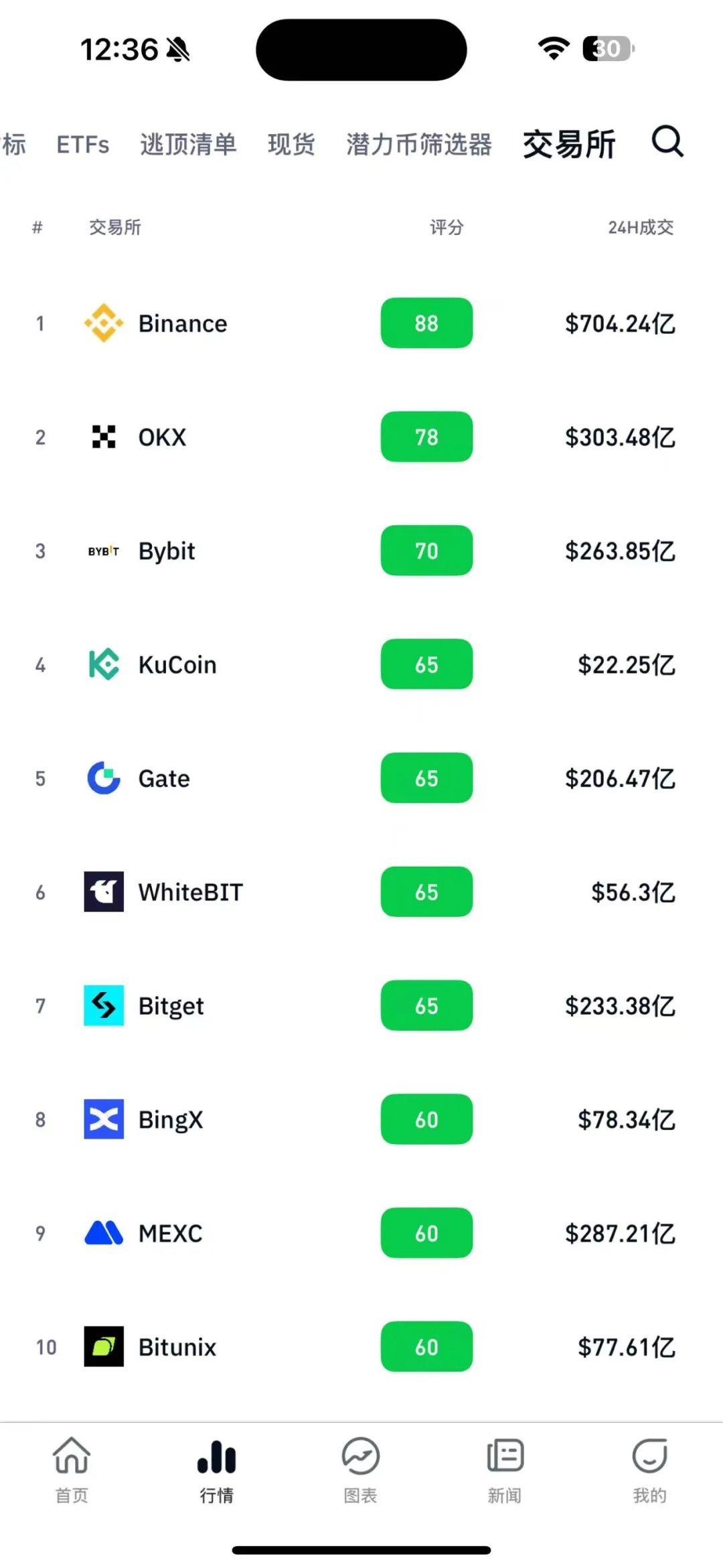Select the BingX logo icon
The width and height of the screenshot is (723, 1568).
pyautogui.click(x=104, y=1119)
